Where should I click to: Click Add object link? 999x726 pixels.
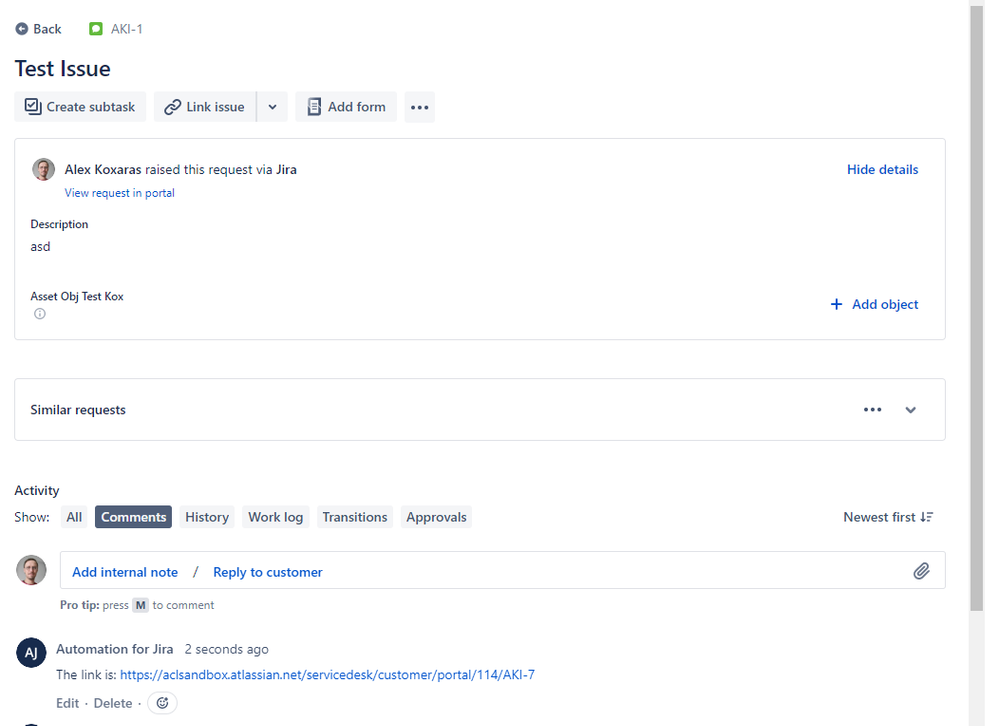click(x=874, y=304)
